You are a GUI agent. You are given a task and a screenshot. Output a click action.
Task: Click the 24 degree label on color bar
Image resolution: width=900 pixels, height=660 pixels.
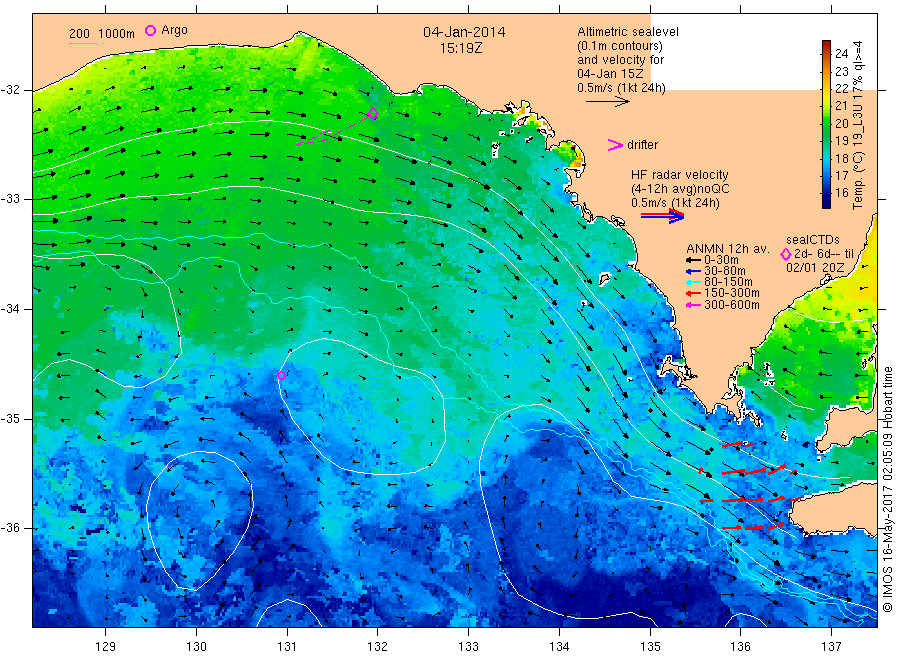coord(841,54)
